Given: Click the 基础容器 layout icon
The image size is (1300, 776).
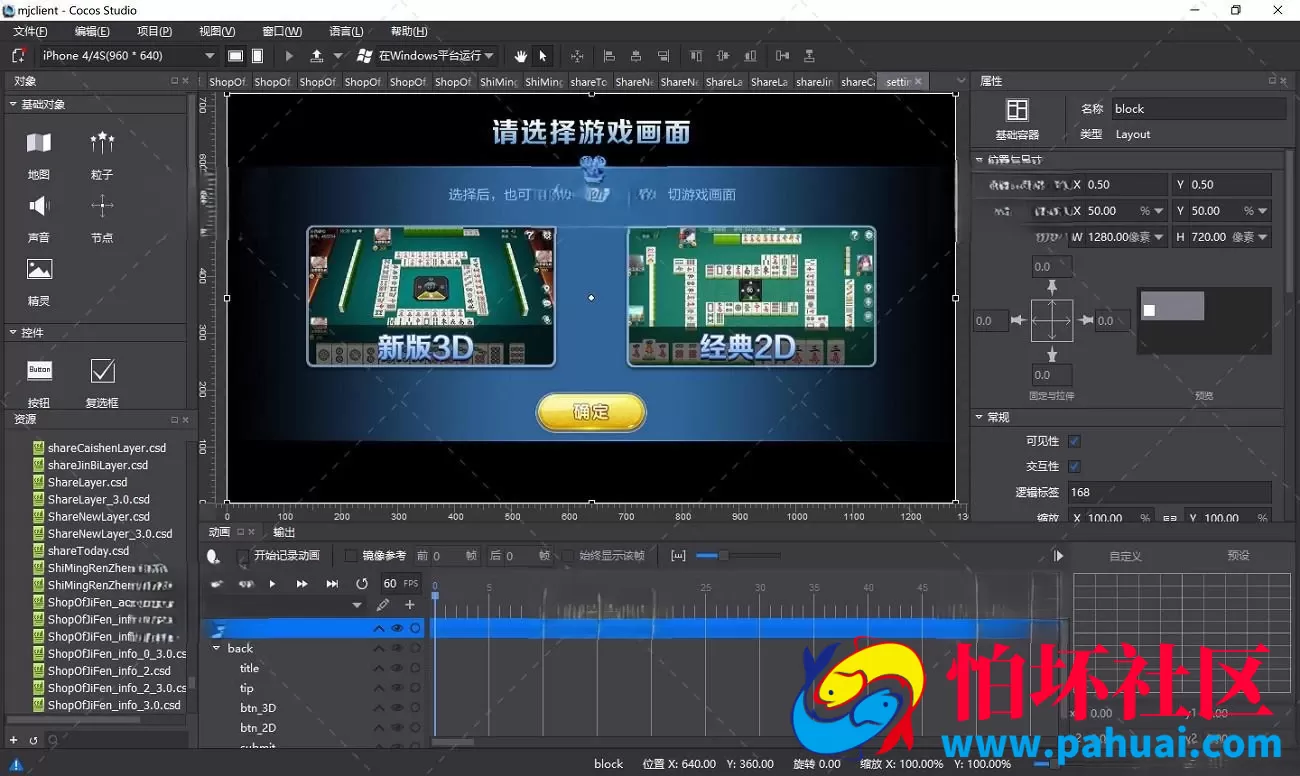Looking at the screenshot, I should click(1017, 110).
